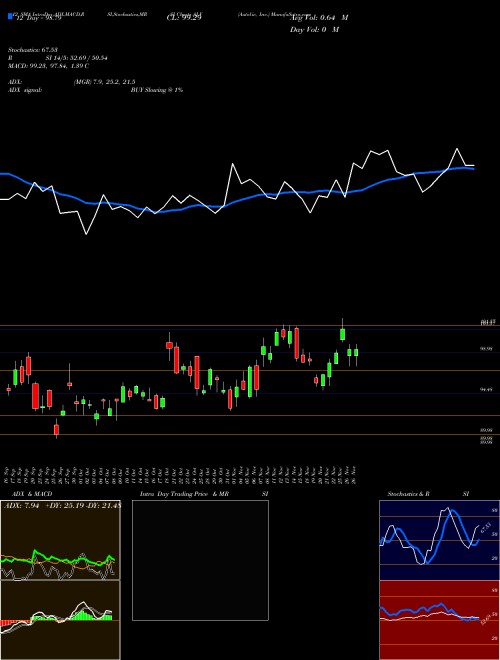Select the '12 Day = 98.79' legend text

point(37,17)
